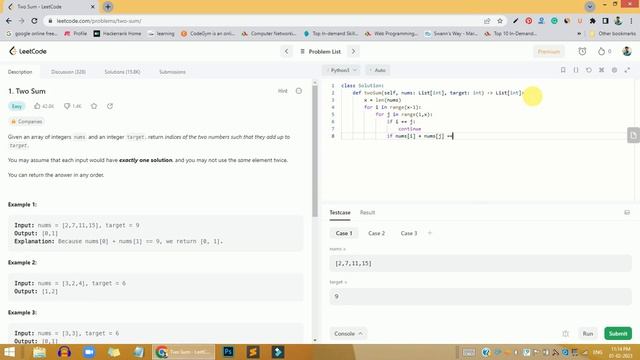Open the Problem List

[x=320, y=51]
